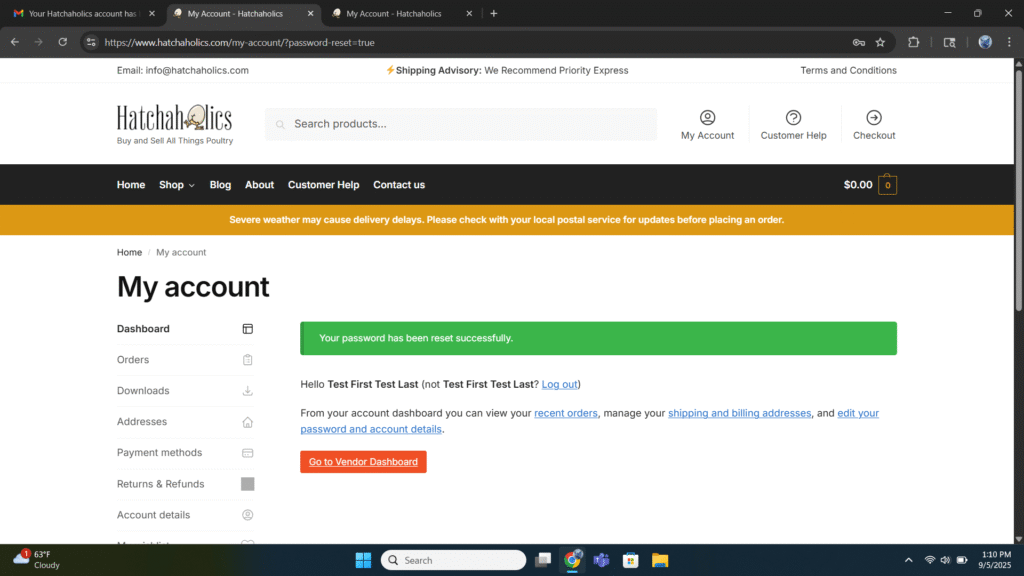Click the Chrome profile avatar
The width and height of the screenshot is (1024, 576).
point(985,42)
